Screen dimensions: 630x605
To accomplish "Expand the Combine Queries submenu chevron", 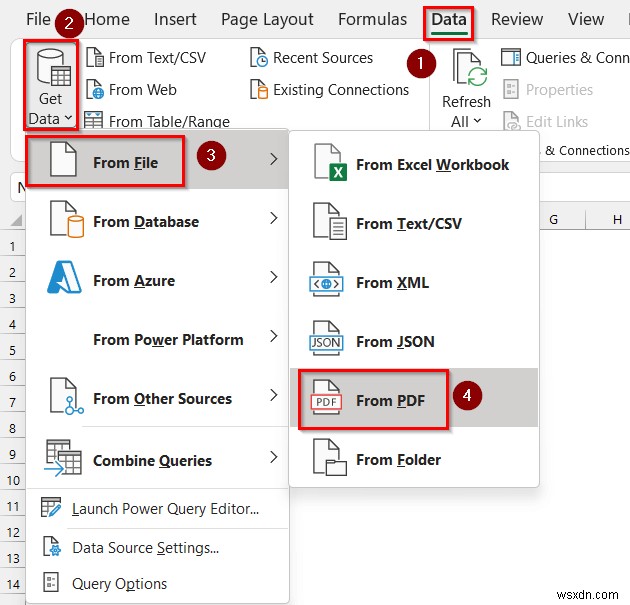I will [274, 457].
